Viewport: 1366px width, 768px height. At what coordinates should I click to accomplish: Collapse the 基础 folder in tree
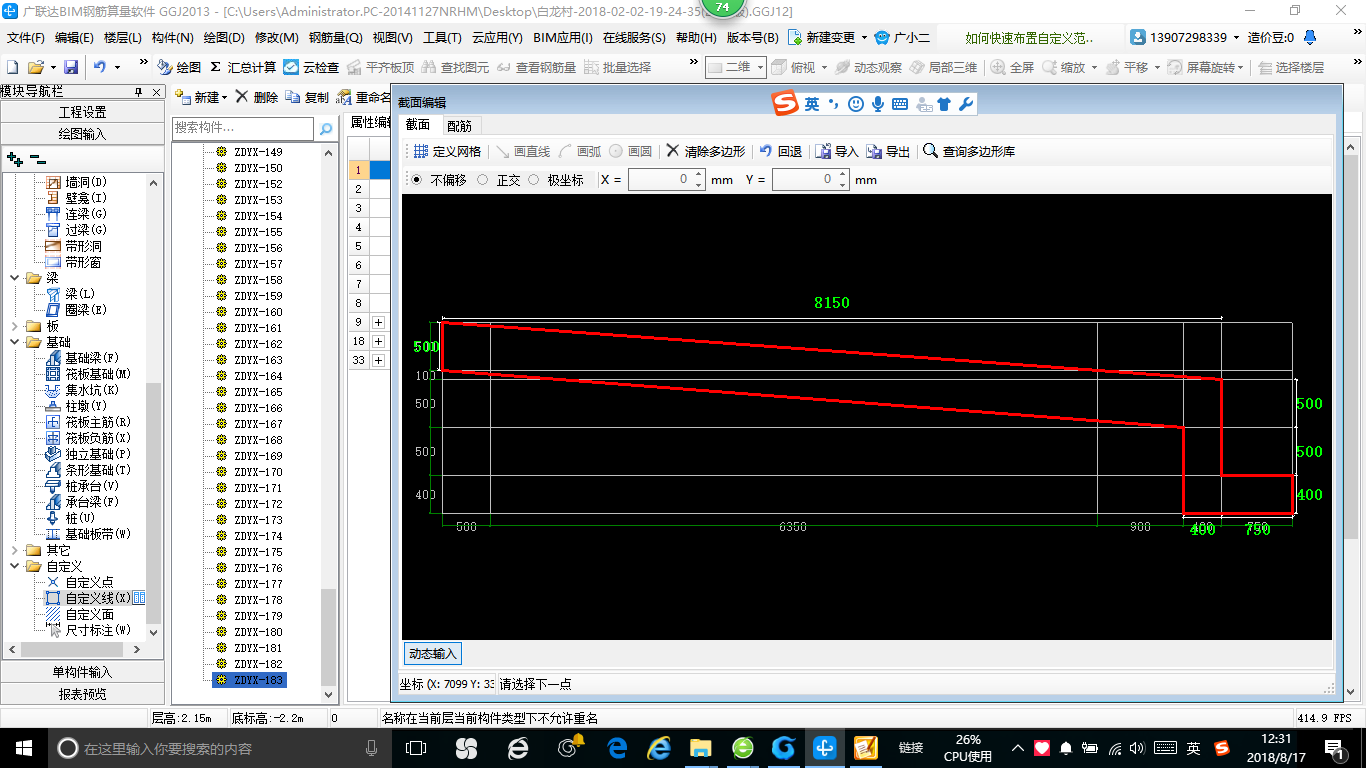[x=15, y=342]
